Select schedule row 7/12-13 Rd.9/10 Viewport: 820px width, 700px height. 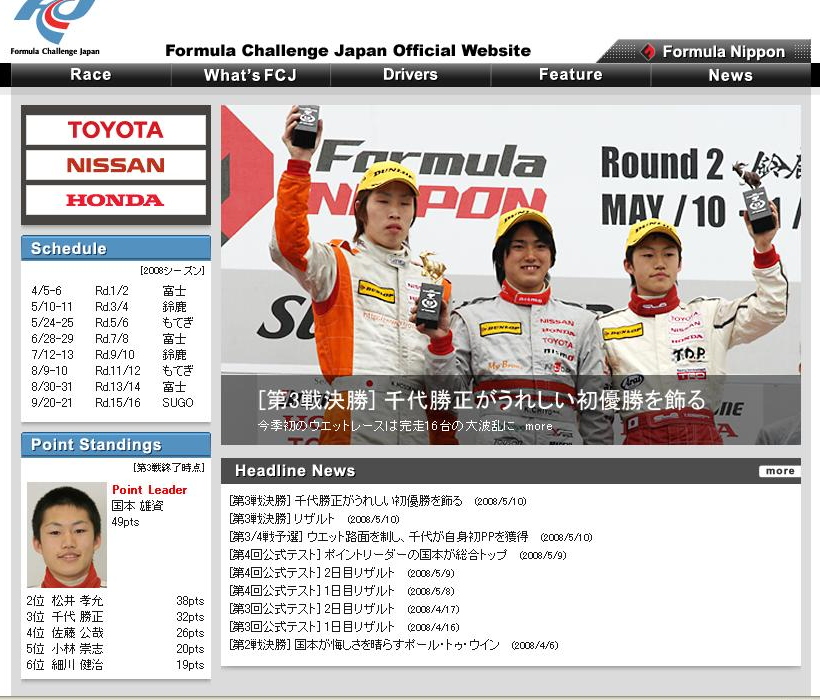112,355
